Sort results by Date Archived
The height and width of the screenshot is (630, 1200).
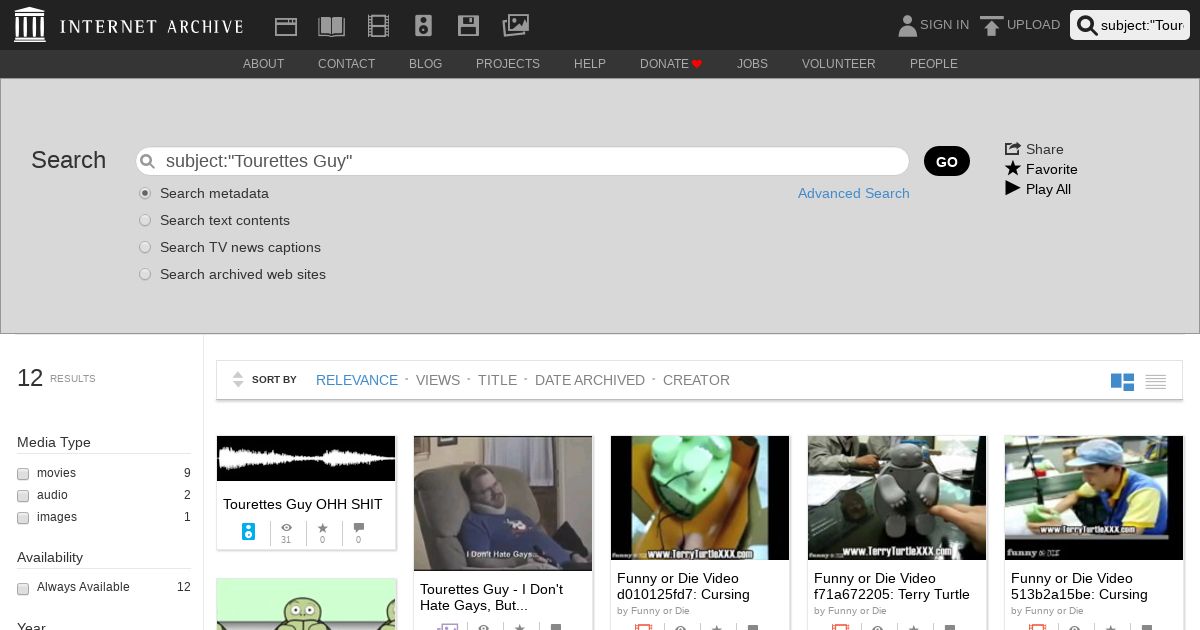pyautogui.click(x=589, y=380)
